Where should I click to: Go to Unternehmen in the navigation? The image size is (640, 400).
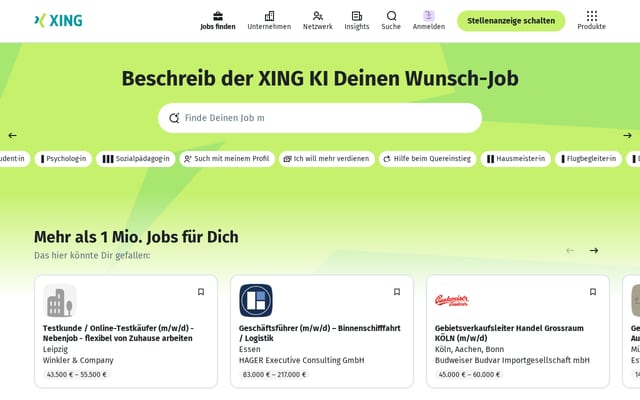point(269,21)
